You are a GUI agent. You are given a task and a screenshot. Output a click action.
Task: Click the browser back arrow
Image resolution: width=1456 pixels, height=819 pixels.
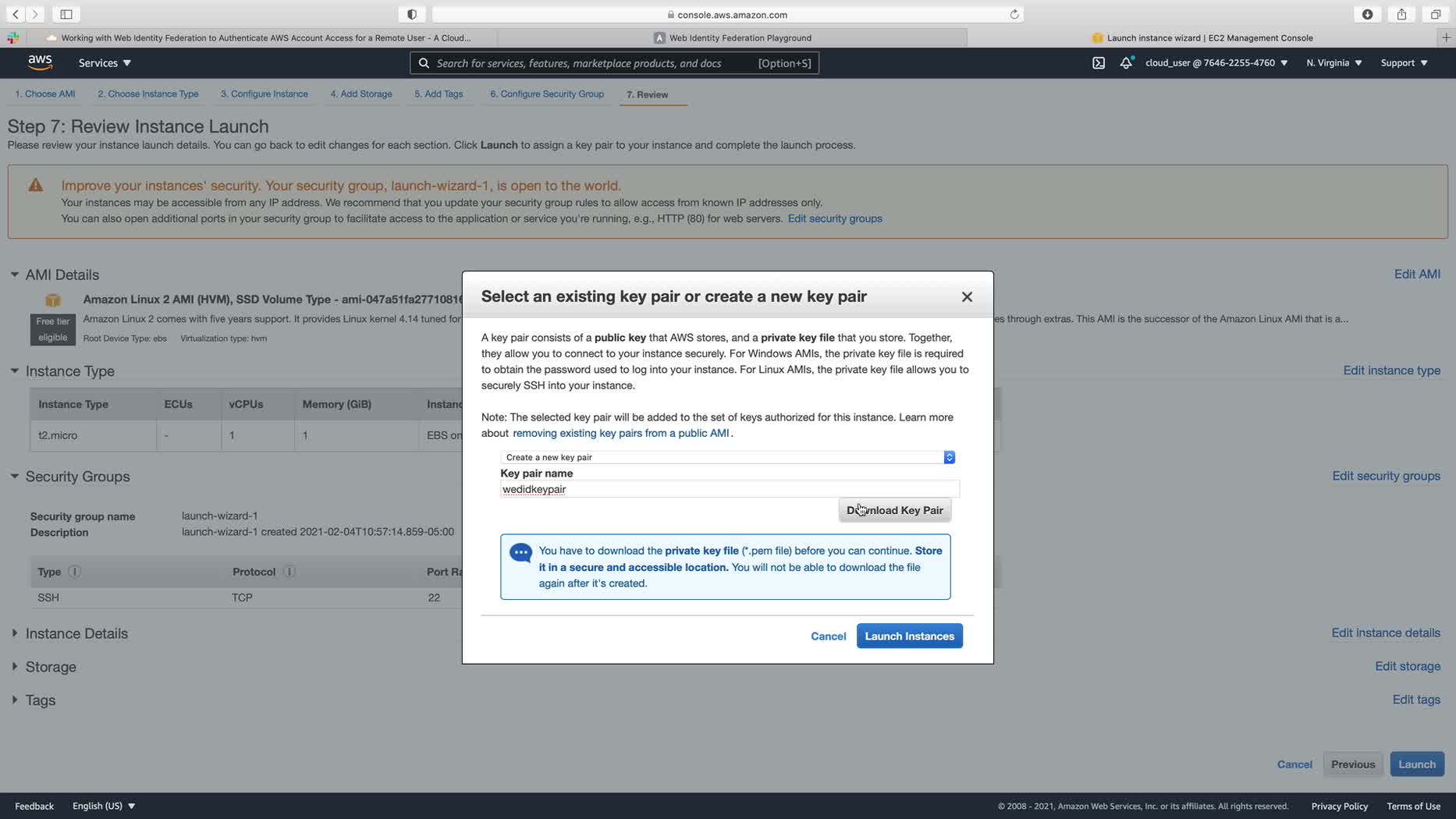click(16, 14)
